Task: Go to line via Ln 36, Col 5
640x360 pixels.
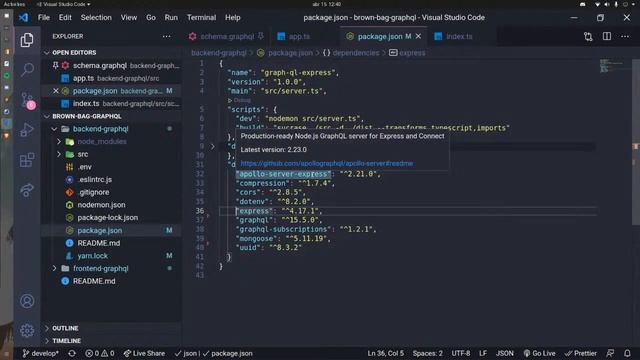Action: [385, 353]
